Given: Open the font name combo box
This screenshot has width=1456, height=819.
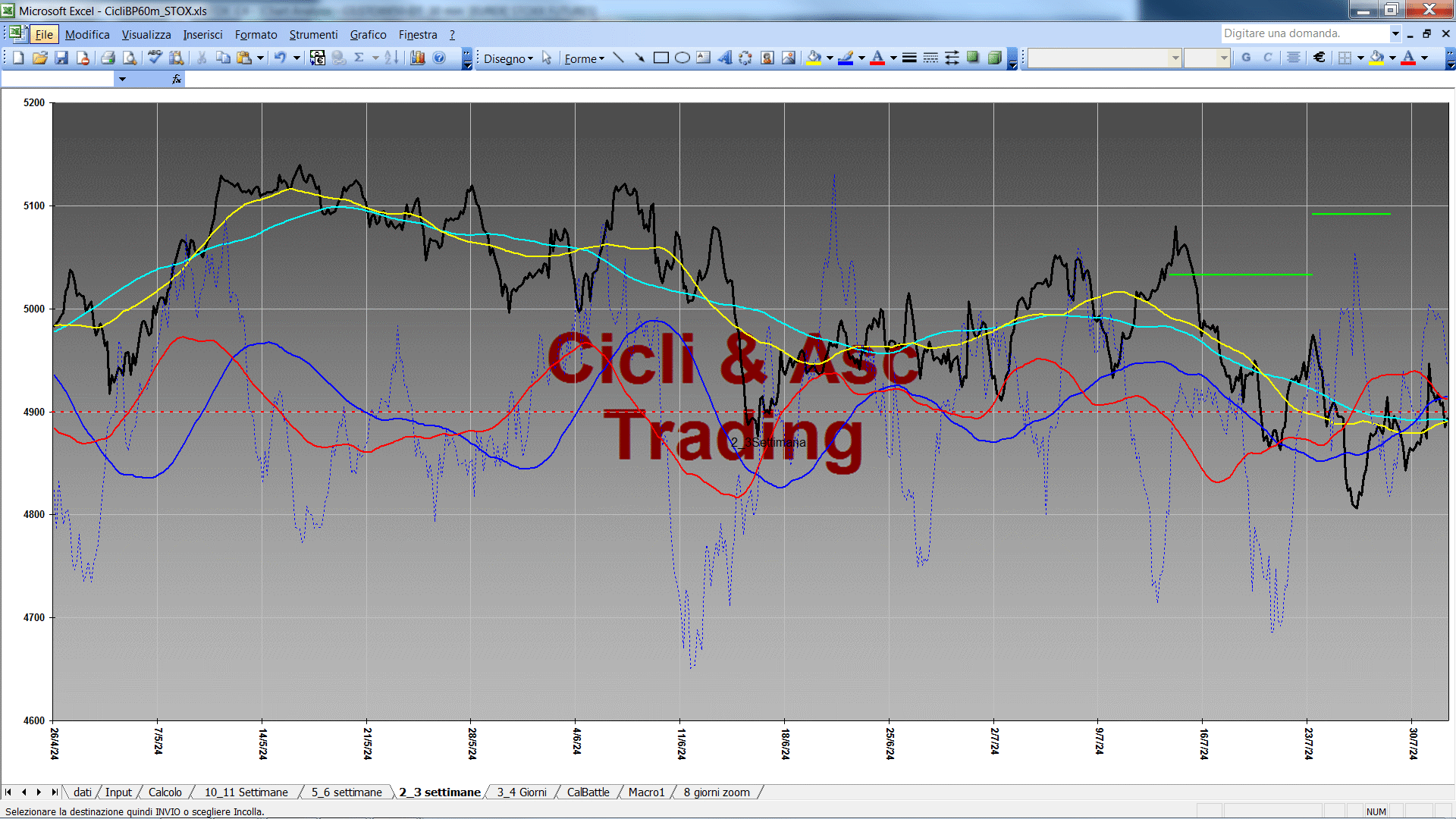Looking at the screenshot, I should (x=1105, y=58).
